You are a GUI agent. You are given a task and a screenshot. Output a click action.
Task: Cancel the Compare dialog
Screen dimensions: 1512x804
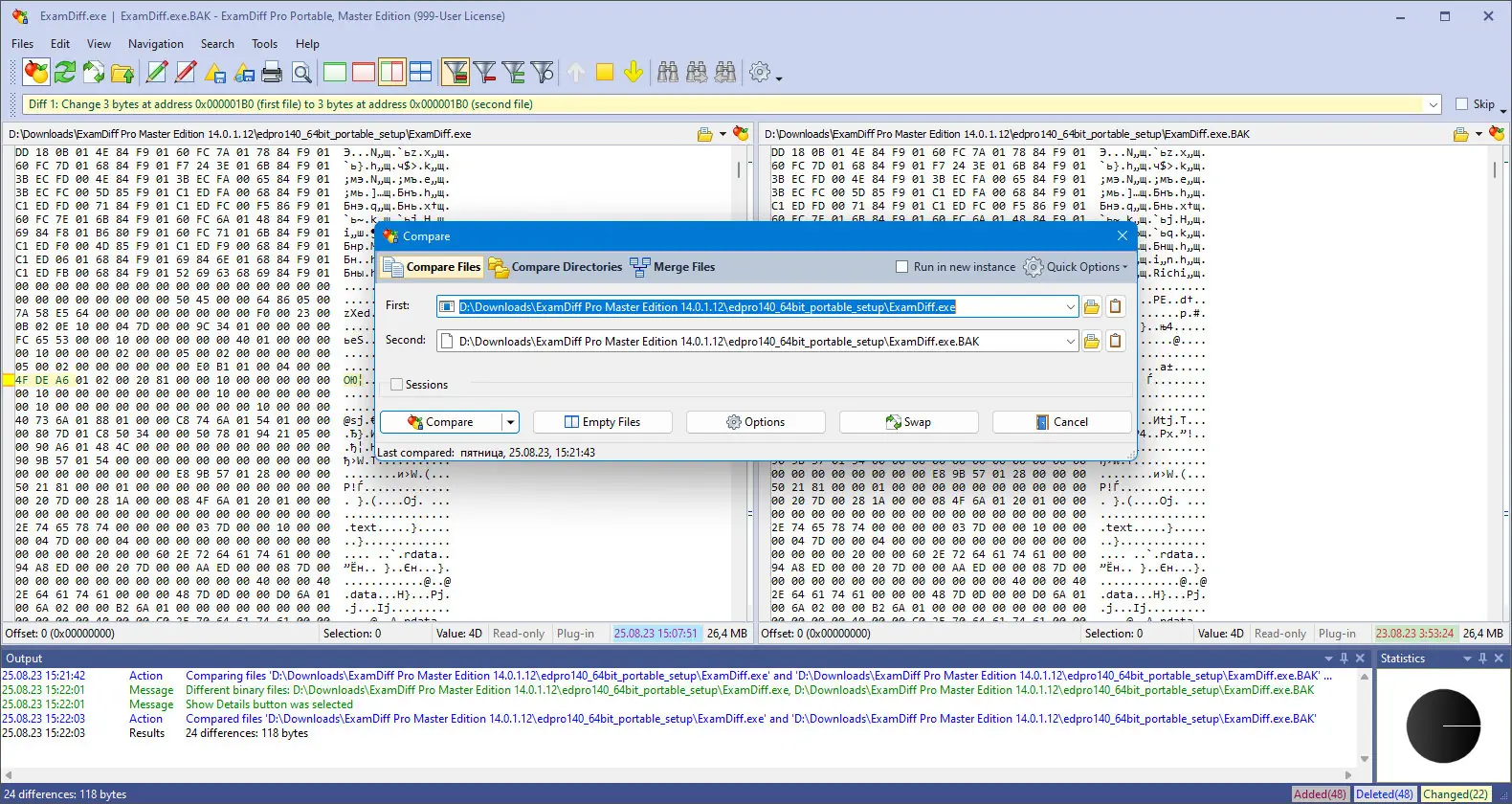(x=1062, y=422)
